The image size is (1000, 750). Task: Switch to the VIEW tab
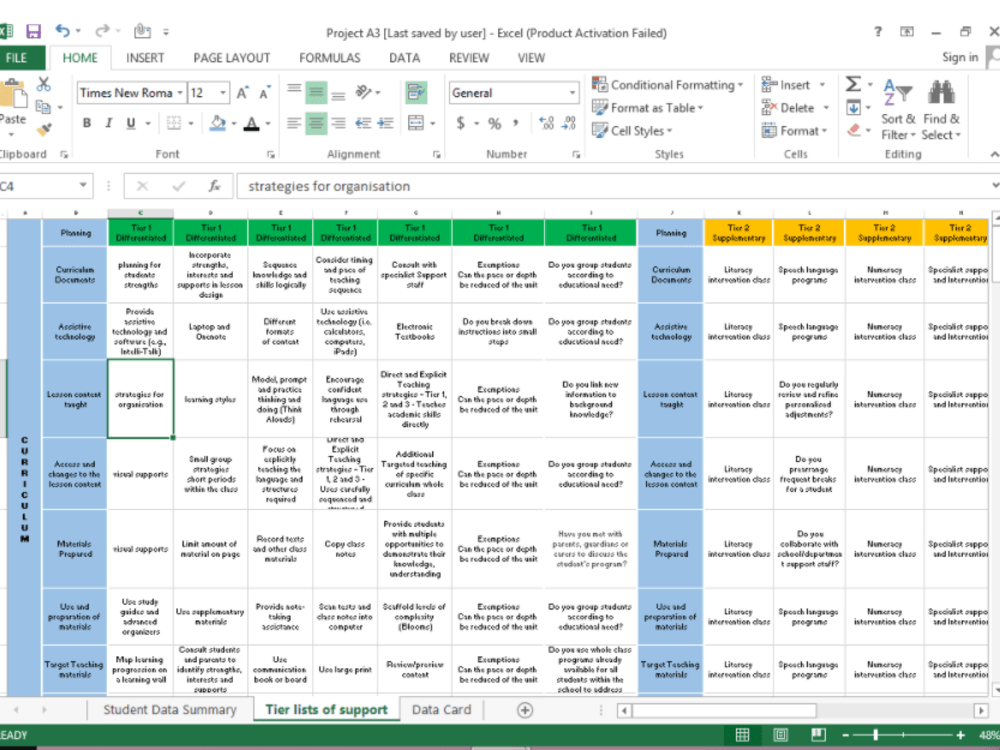[531, 58]
